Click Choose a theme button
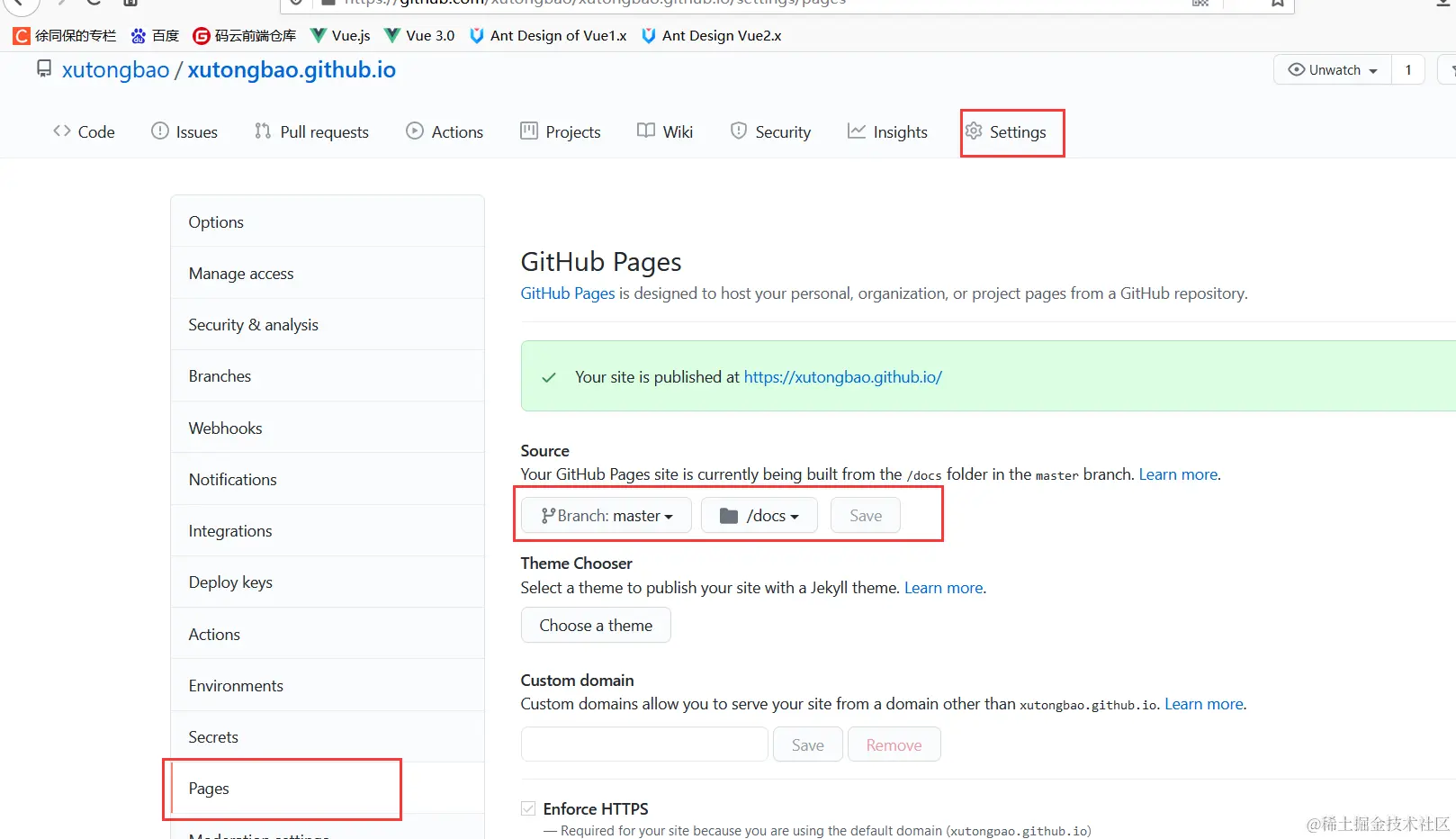This screenshot has width=1456, height=839. [596, 625]
